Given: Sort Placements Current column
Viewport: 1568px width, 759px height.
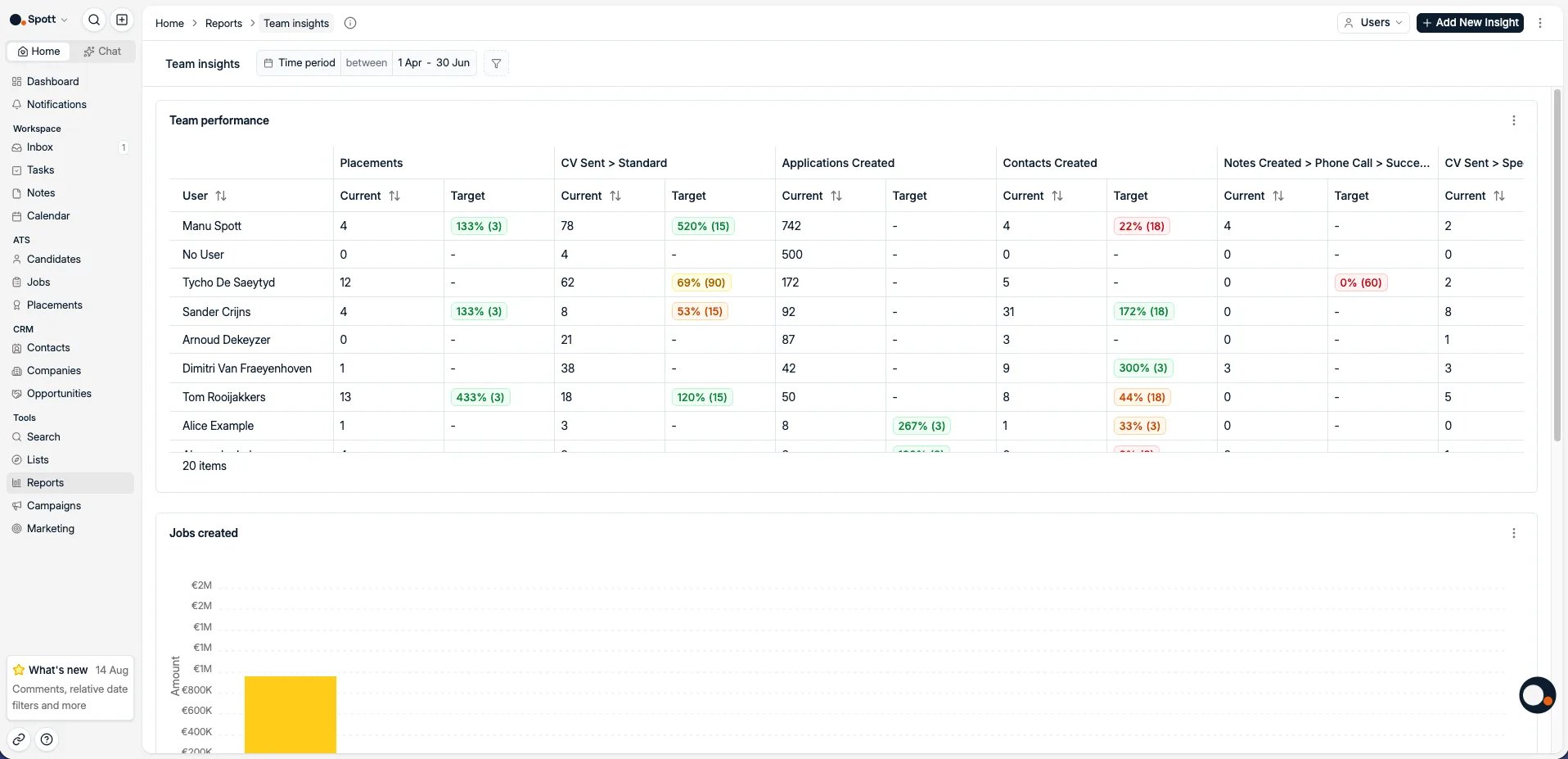Looking at the screenshot, I should coord(394,196).
